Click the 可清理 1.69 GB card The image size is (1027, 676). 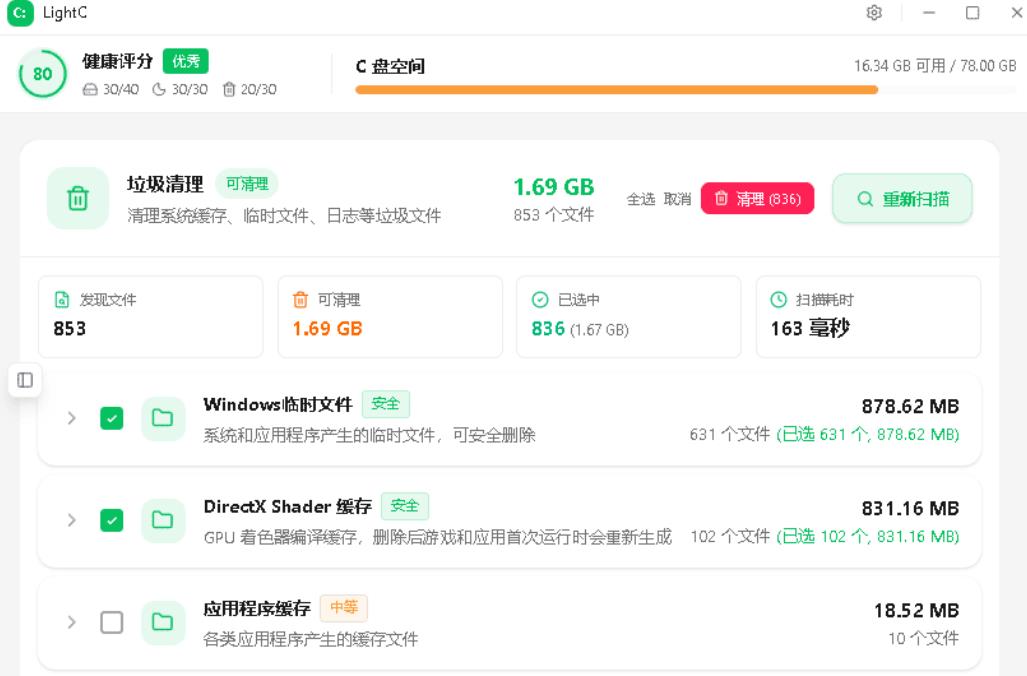[390, 317]
